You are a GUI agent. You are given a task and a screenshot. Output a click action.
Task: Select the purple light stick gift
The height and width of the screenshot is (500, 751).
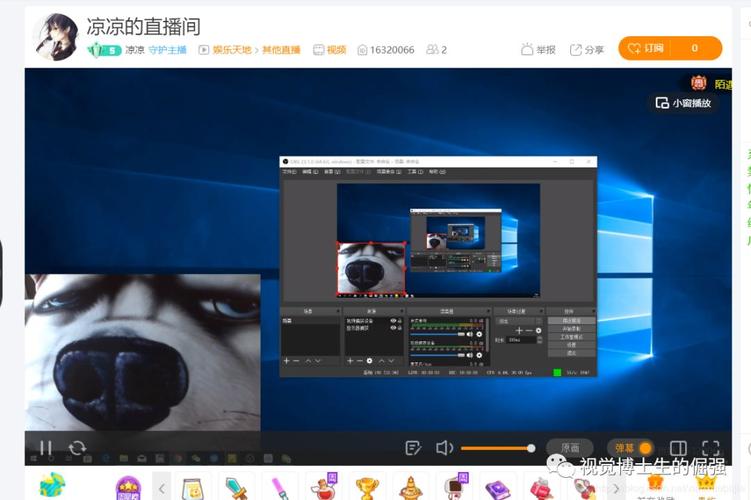pyautogui.click(x=280, y=489)
